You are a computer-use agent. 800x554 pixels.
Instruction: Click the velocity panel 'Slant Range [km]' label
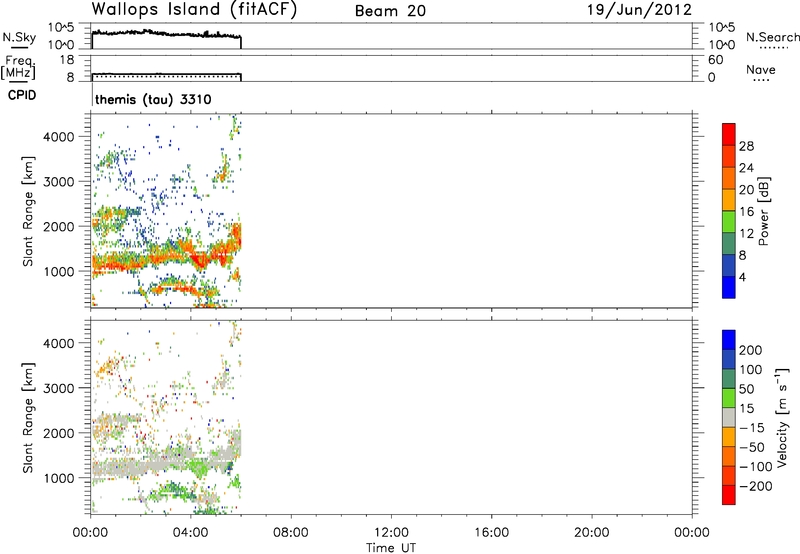pos(28,418)
